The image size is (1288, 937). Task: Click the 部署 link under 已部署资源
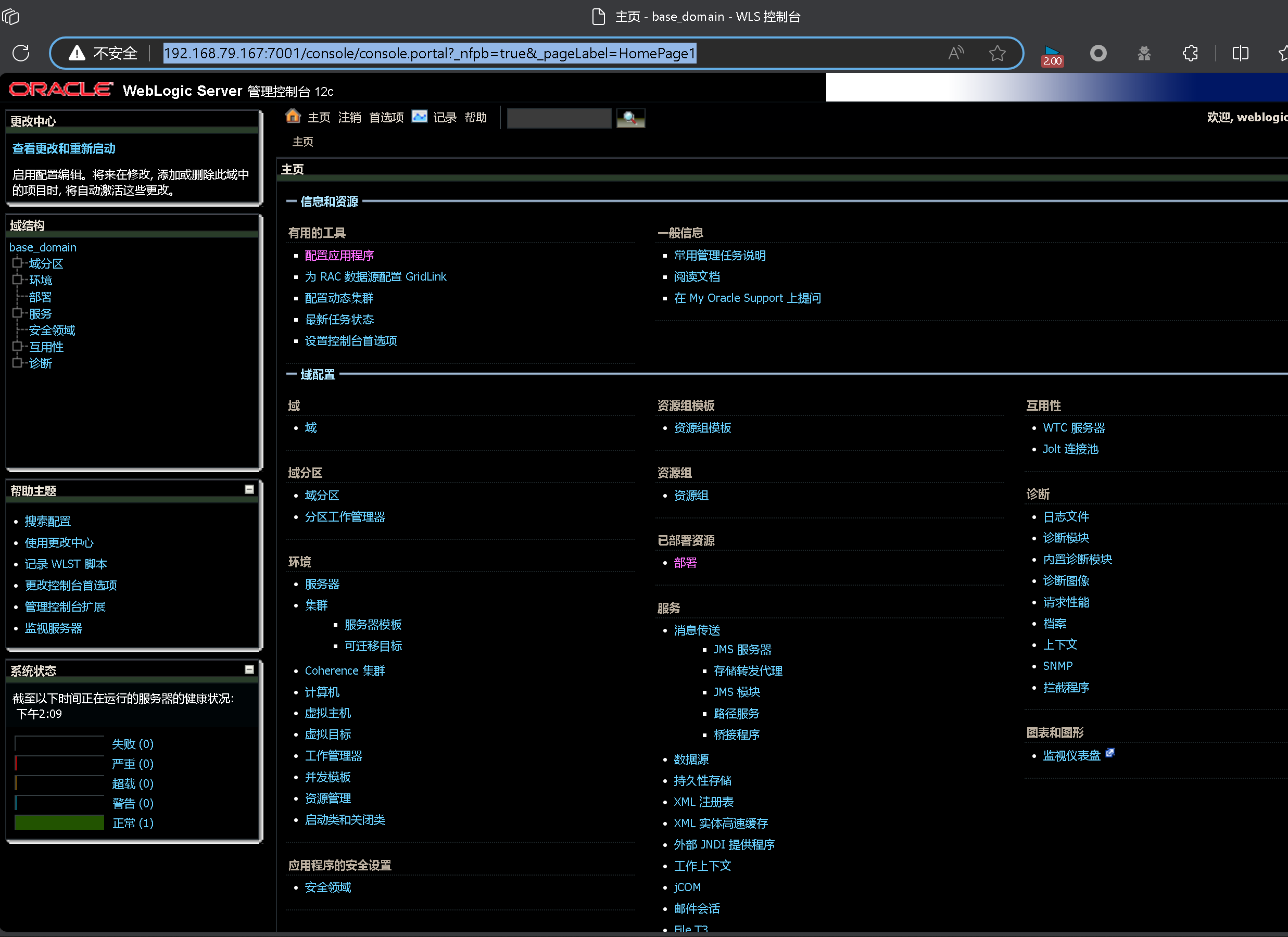click(686, 563)
